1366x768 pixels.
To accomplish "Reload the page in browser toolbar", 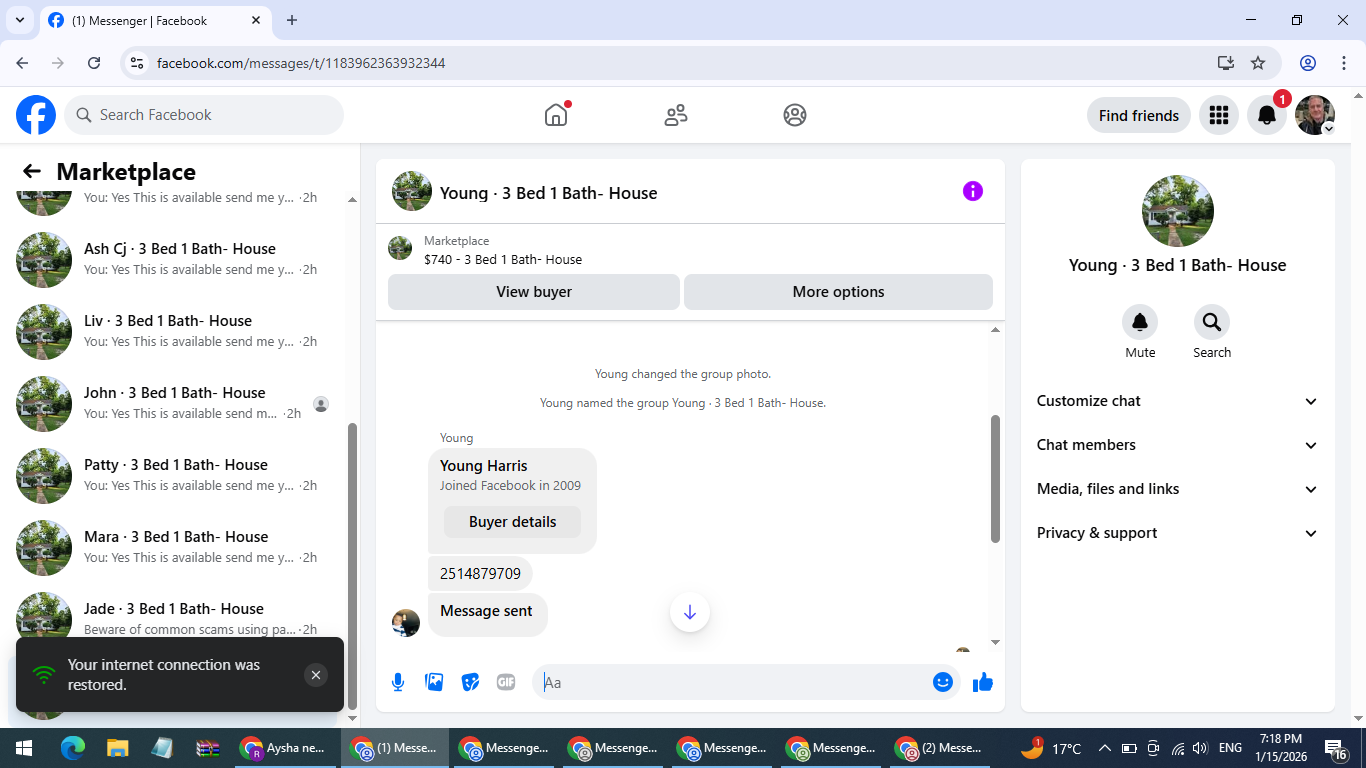I will pos(94,63).
